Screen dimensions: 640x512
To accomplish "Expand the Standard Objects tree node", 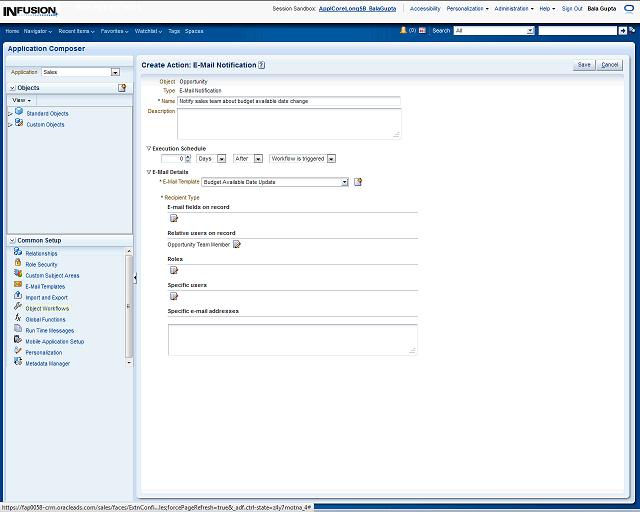I will click(x=10, y=113).
